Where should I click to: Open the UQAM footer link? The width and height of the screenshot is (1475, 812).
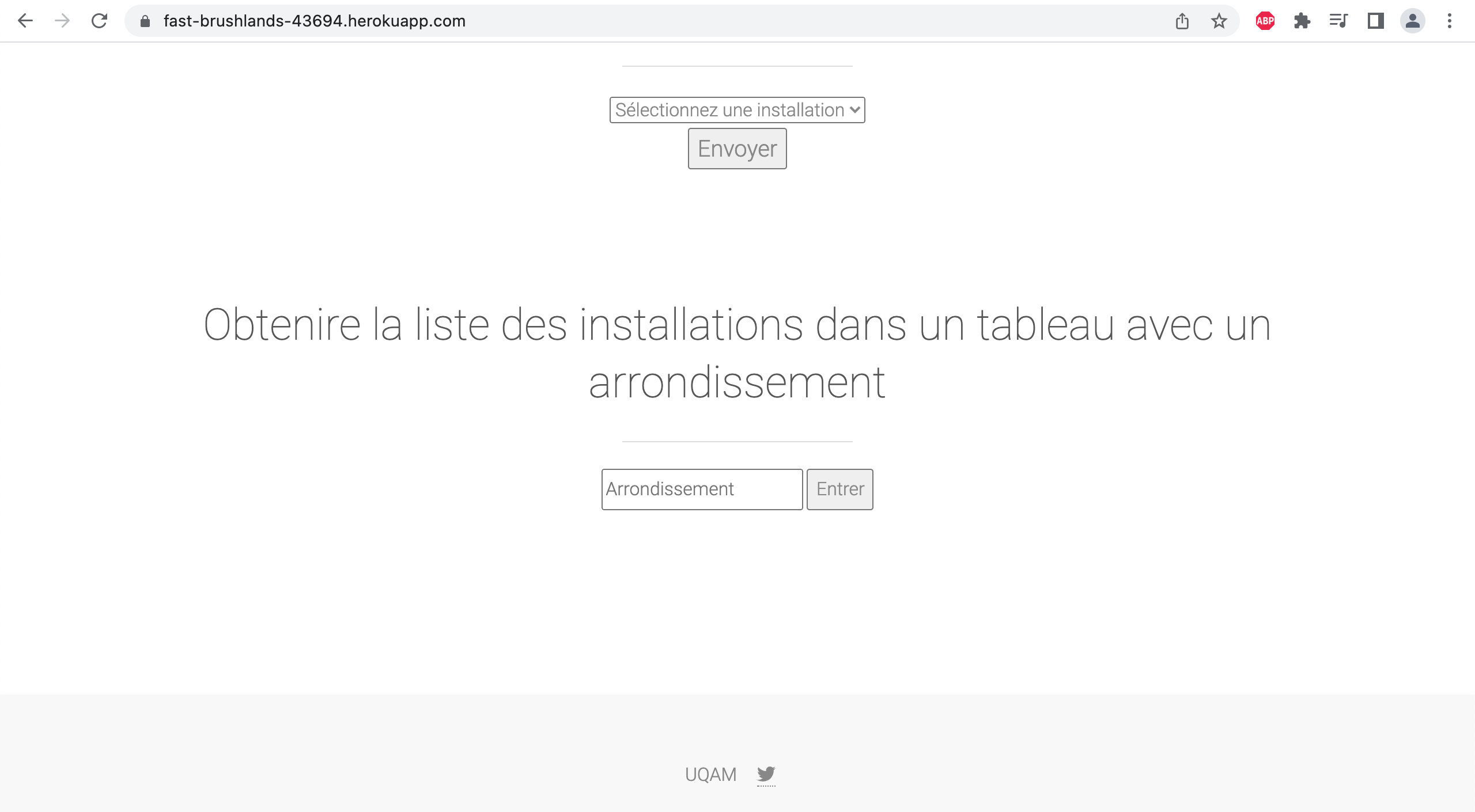point(710,775)
